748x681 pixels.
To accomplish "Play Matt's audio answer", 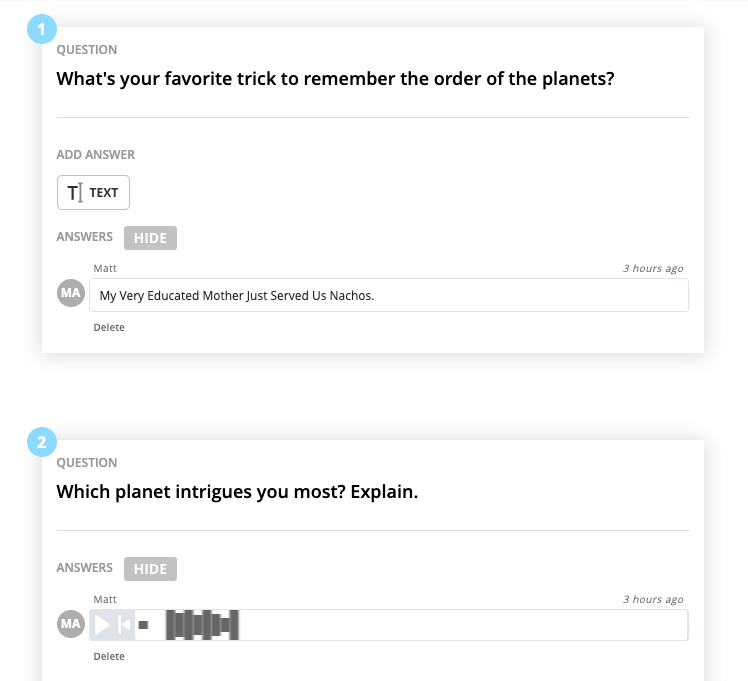I will 102,625.
